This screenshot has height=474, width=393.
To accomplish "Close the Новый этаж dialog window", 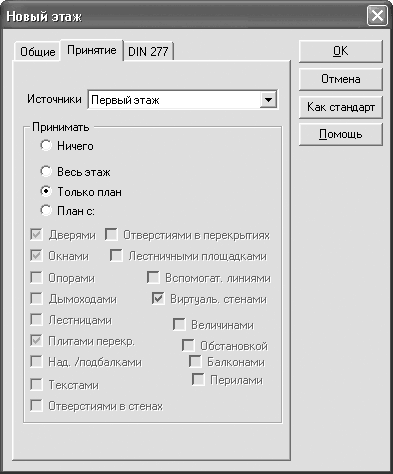I will (x=377, y=16).
